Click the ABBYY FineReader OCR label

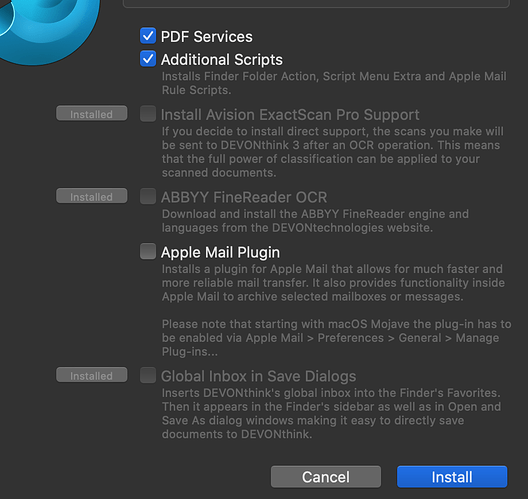pyautogui.click(x=244, y=197)
